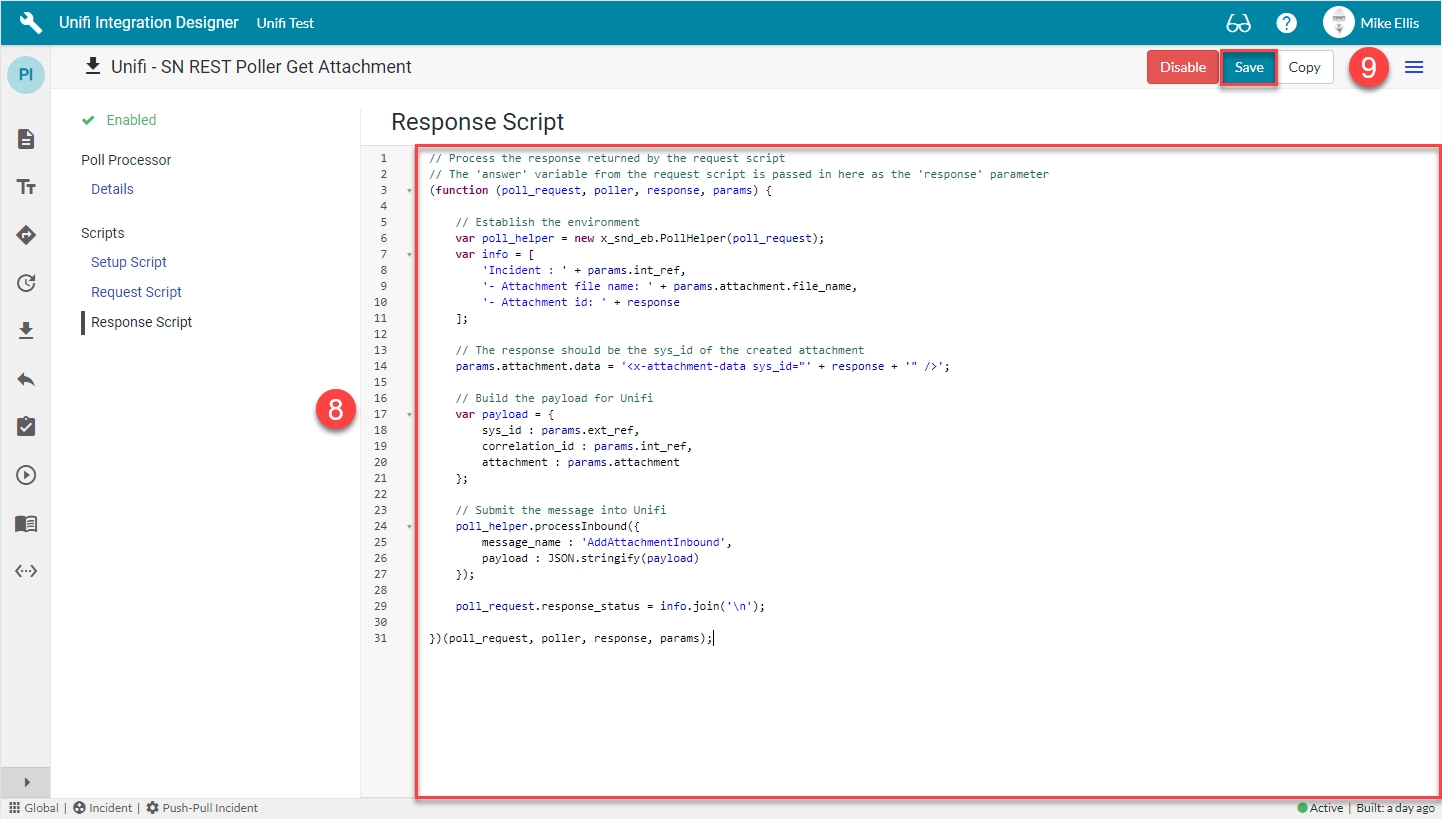The height and width of the screenshot is (819, 1442).
Task: Open the text fields (Tt) sidebar icon
Action: point(26,187)
